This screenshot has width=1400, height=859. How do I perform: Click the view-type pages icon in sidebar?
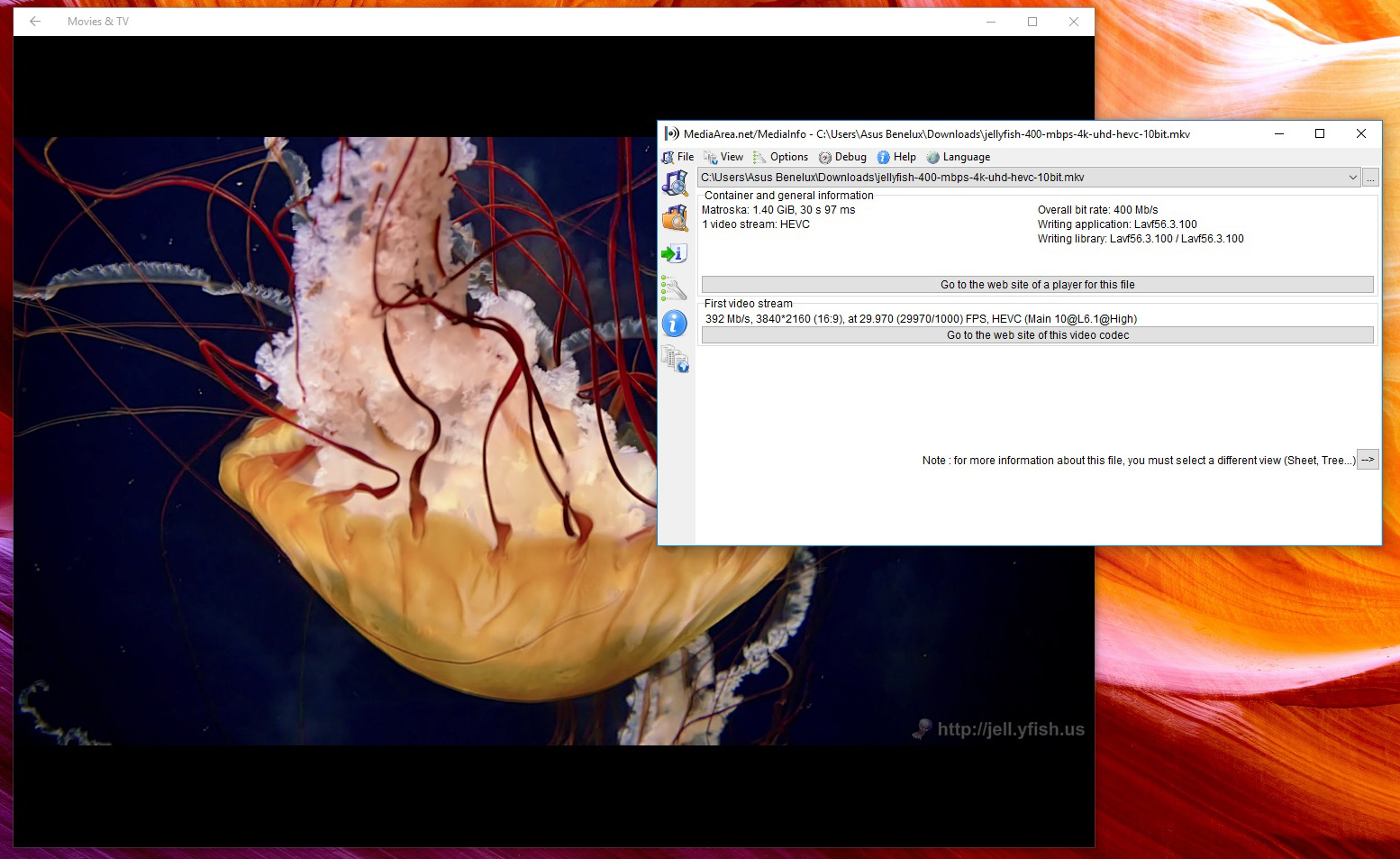click(675, 359)
